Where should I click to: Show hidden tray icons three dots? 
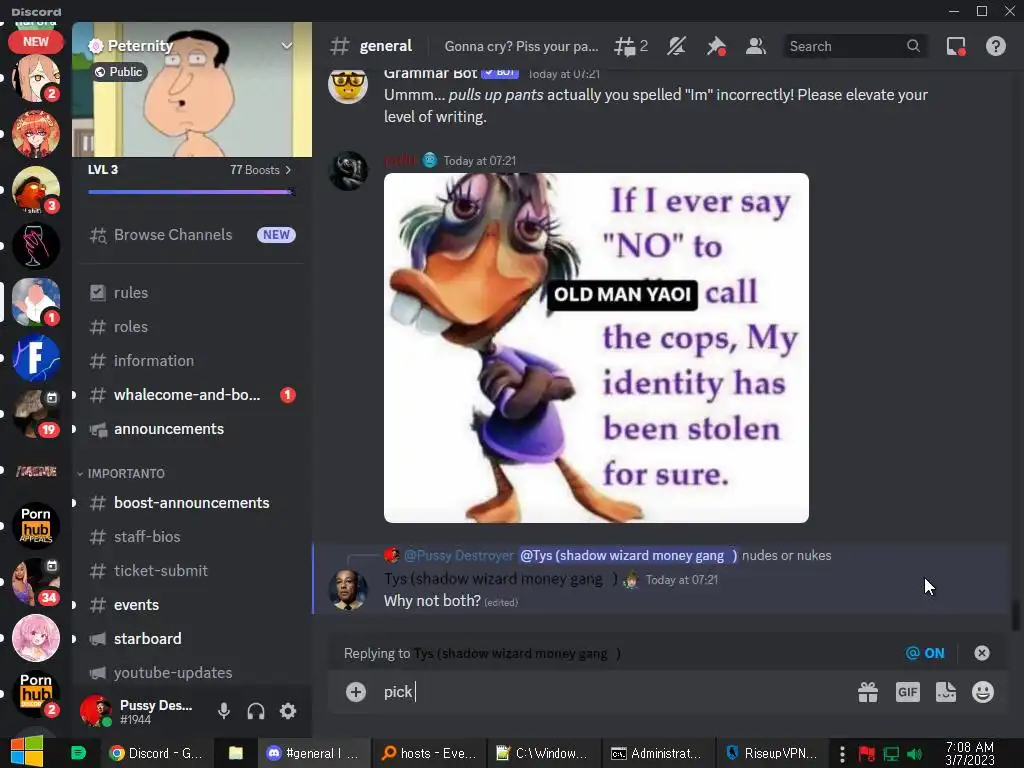pos(842,754)
